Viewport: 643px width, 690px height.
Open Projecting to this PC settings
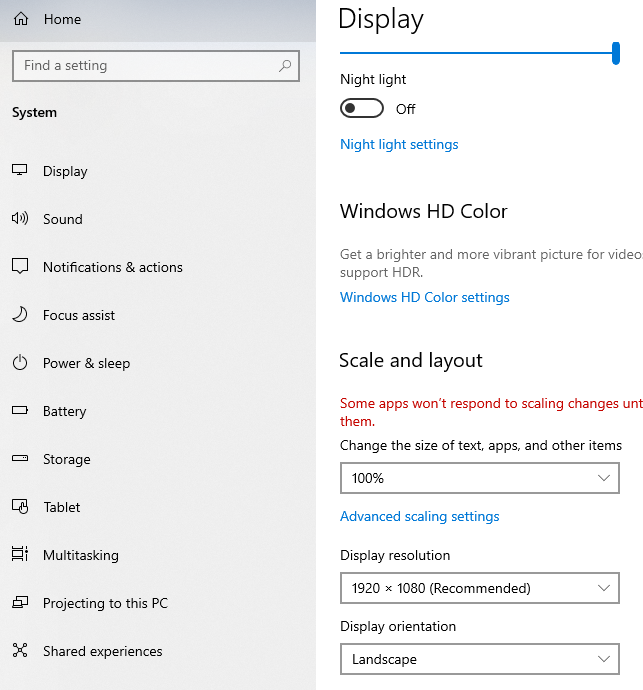105,603
